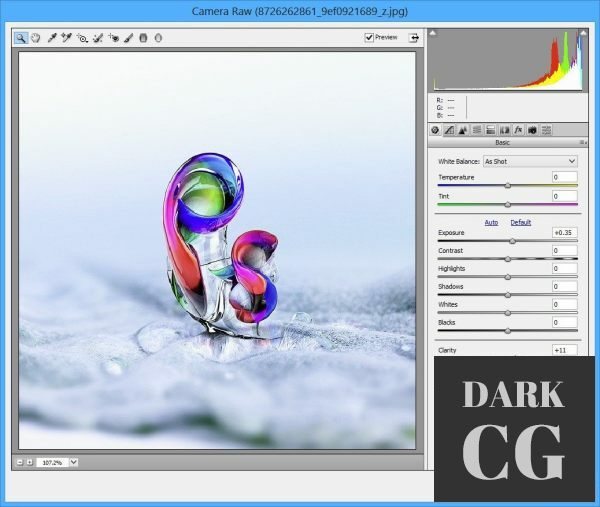Click the image preview of the glass sculpture
This screenshot has height=507, width=600.
(x=217, y=250)
